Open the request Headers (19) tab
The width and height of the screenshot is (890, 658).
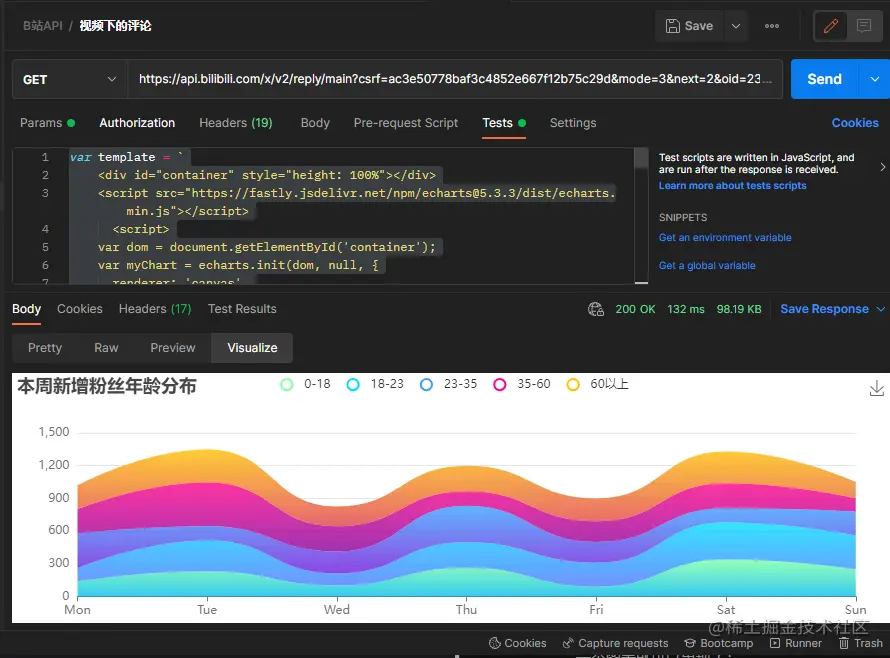[x=236, y=123]
